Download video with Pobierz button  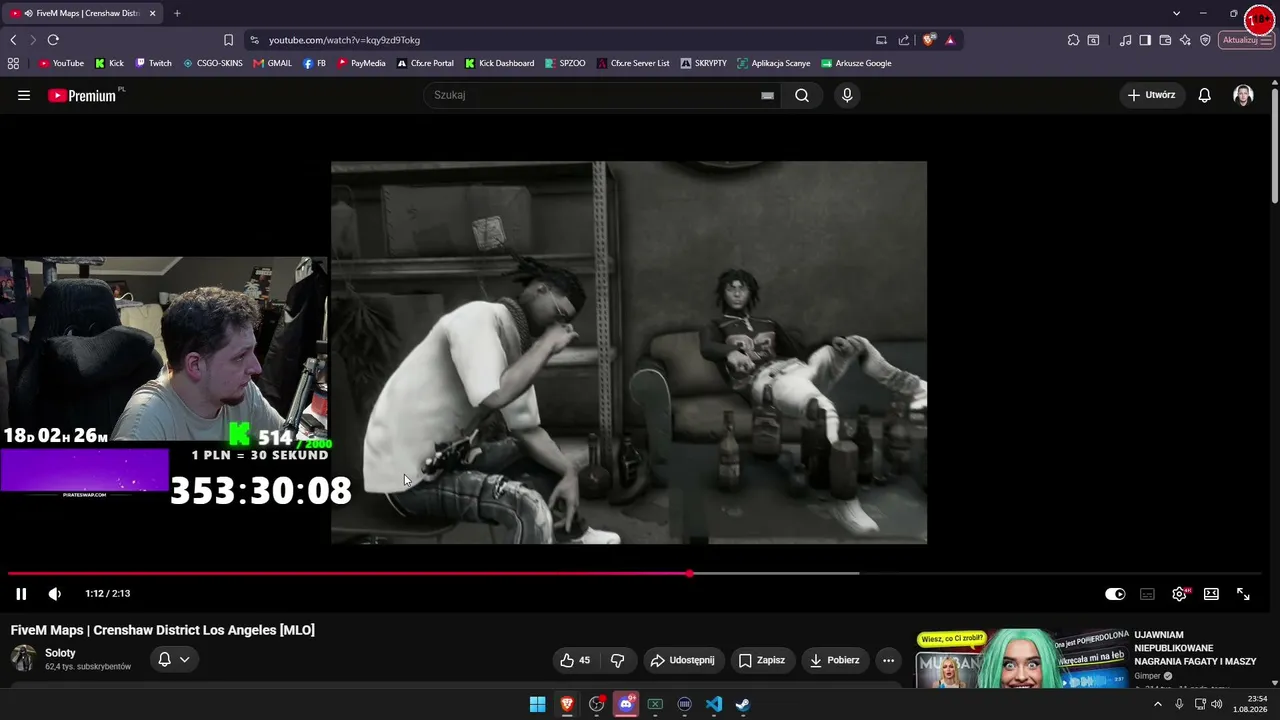(835, 660)
